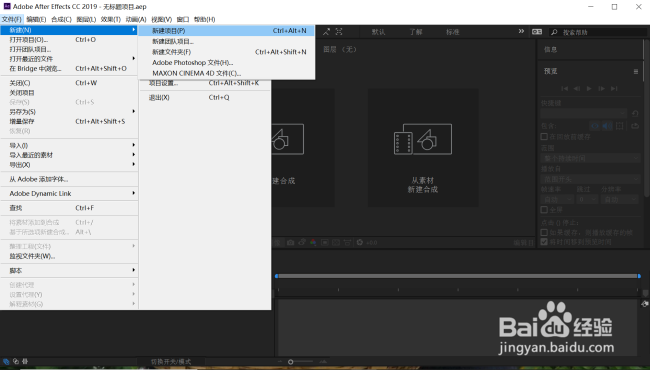Open 合成(C) menu in menu bar
Image resolution: width=650 pixels, height=370 pixels.
pyautogui.click(x=61, y=19)
